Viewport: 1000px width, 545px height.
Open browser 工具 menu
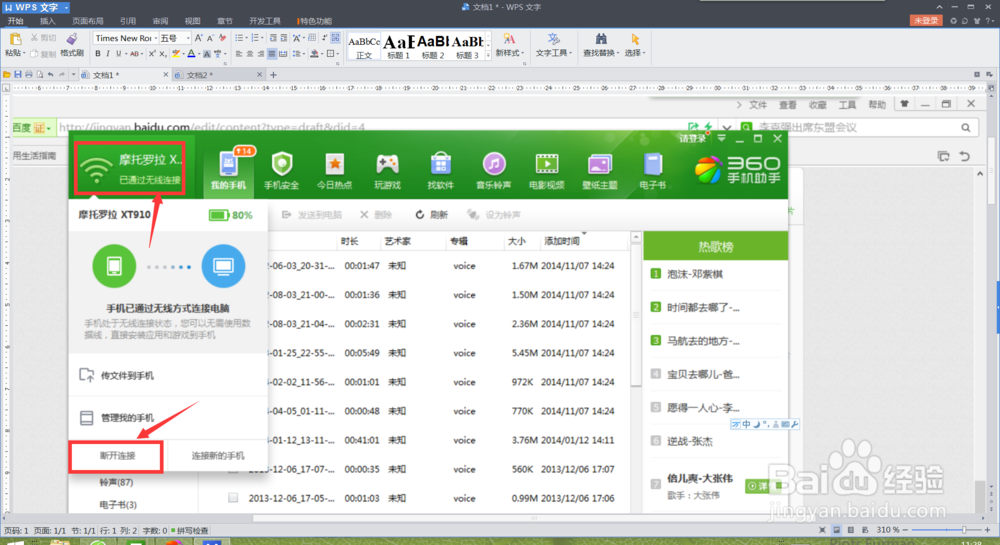point(847,105)
